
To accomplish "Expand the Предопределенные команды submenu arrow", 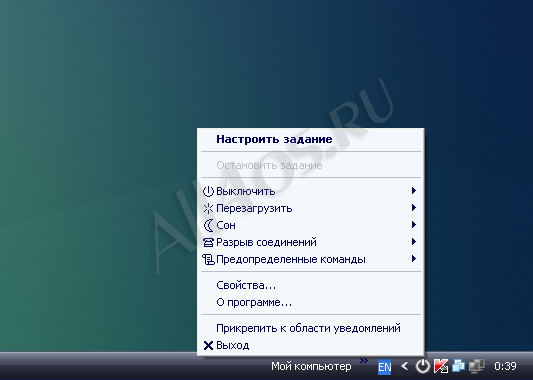I will [x=414, y=258].
